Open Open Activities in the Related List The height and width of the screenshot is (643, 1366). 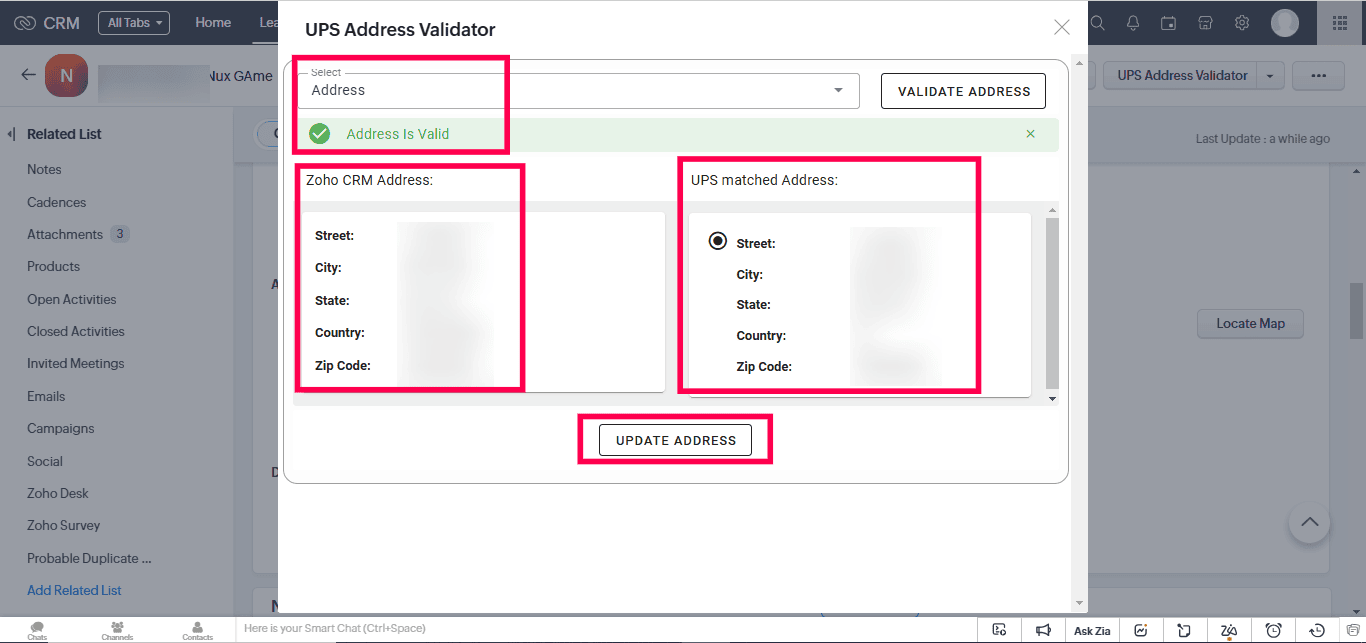pos(71,299)
